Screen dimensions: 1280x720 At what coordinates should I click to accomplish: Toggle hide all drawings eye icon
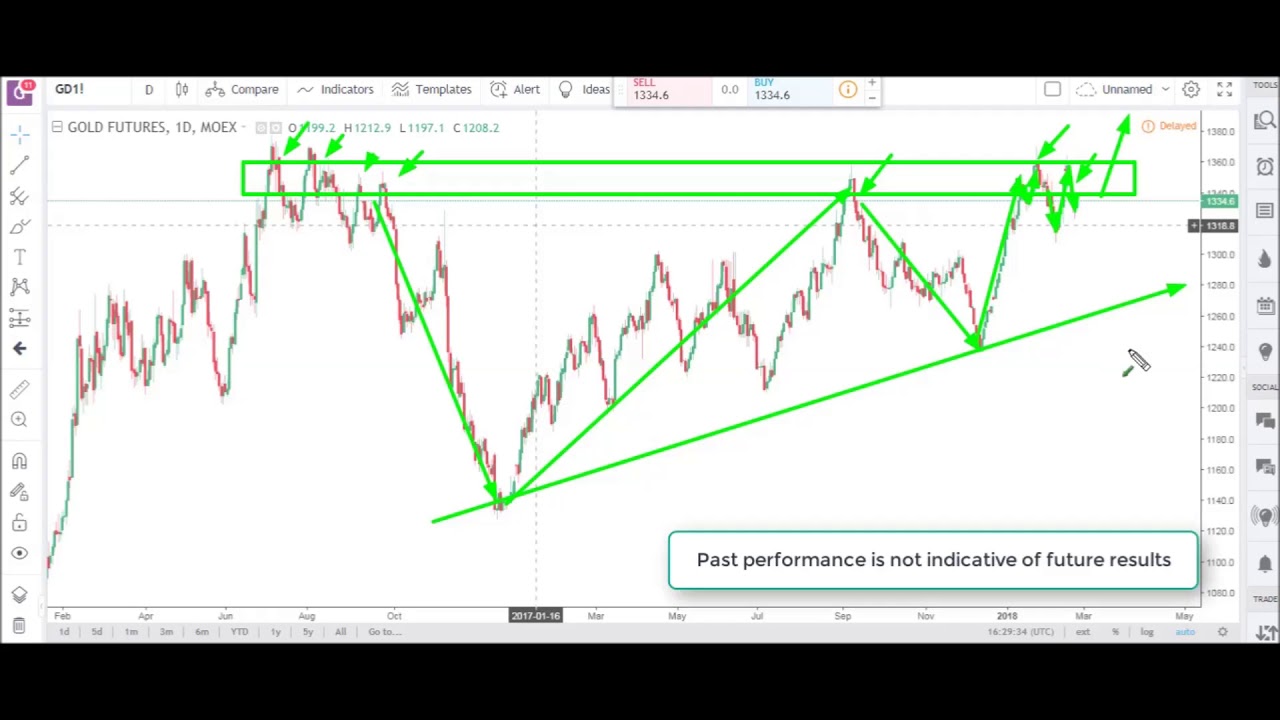(x=19, y=553)
